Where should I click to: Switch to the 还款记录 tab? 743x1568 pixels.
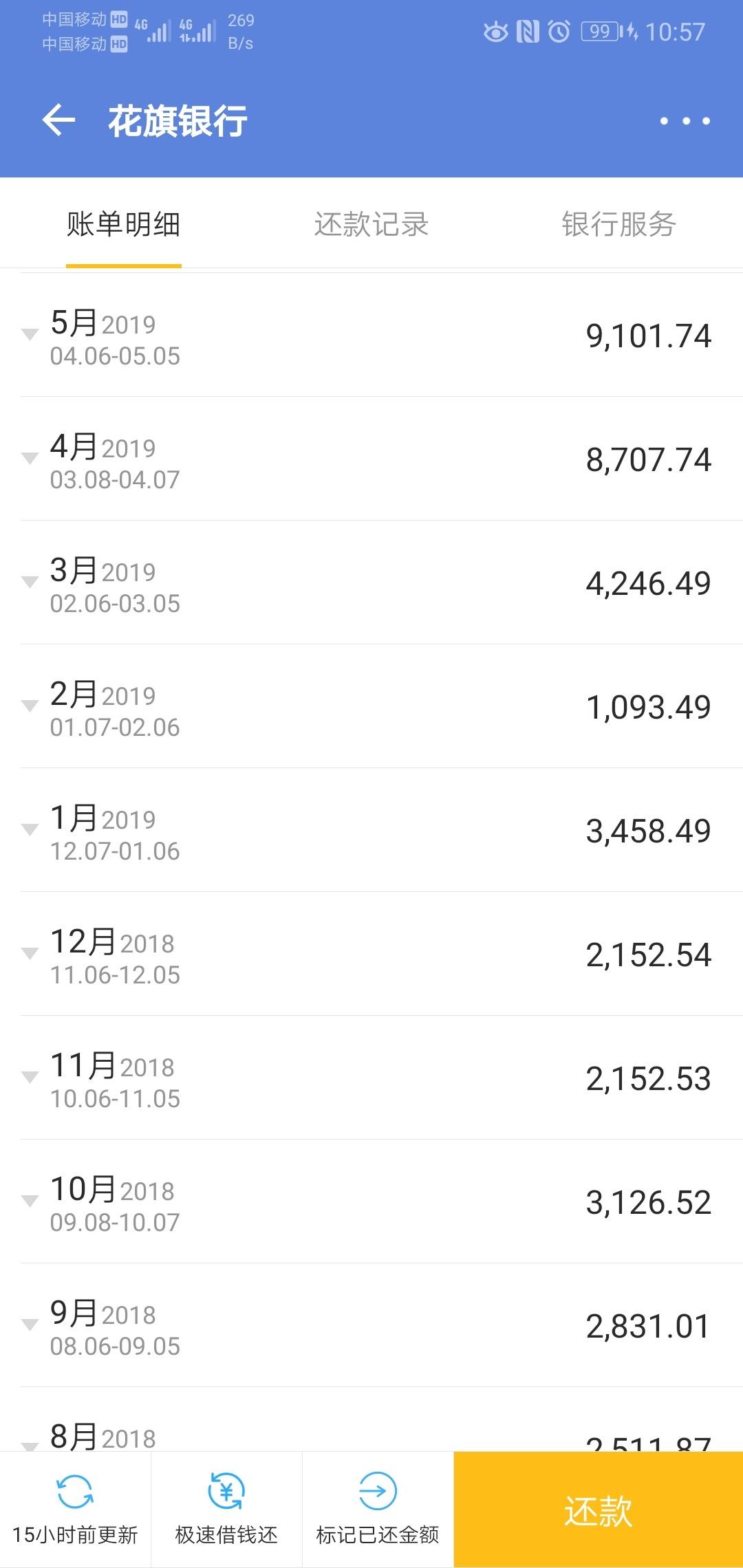371,224
